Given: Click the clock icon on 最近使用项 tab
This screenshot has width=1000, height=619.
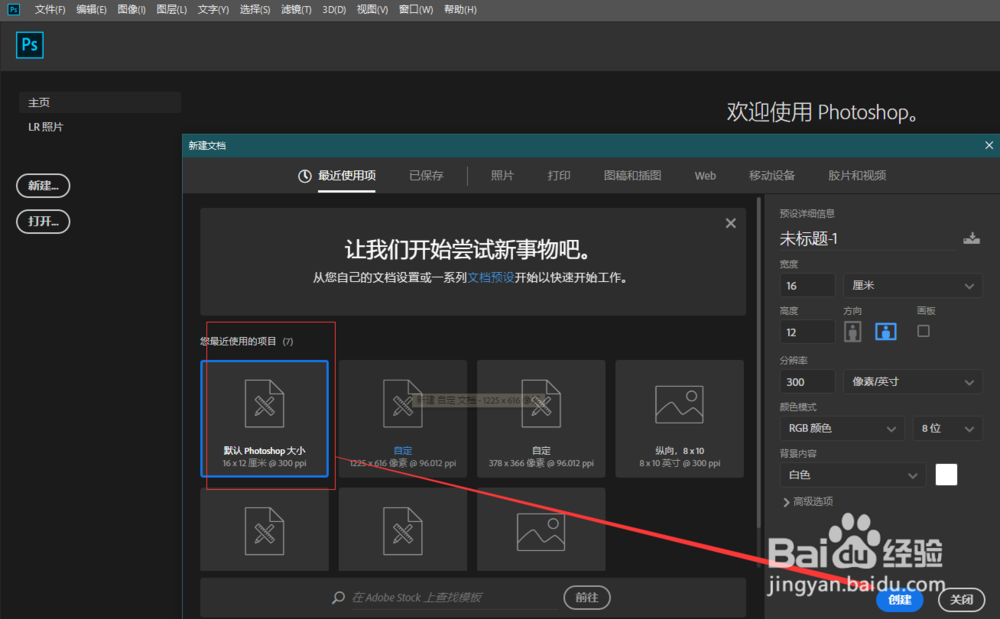Looking at the screenshot, I should (x=305, y=176).
